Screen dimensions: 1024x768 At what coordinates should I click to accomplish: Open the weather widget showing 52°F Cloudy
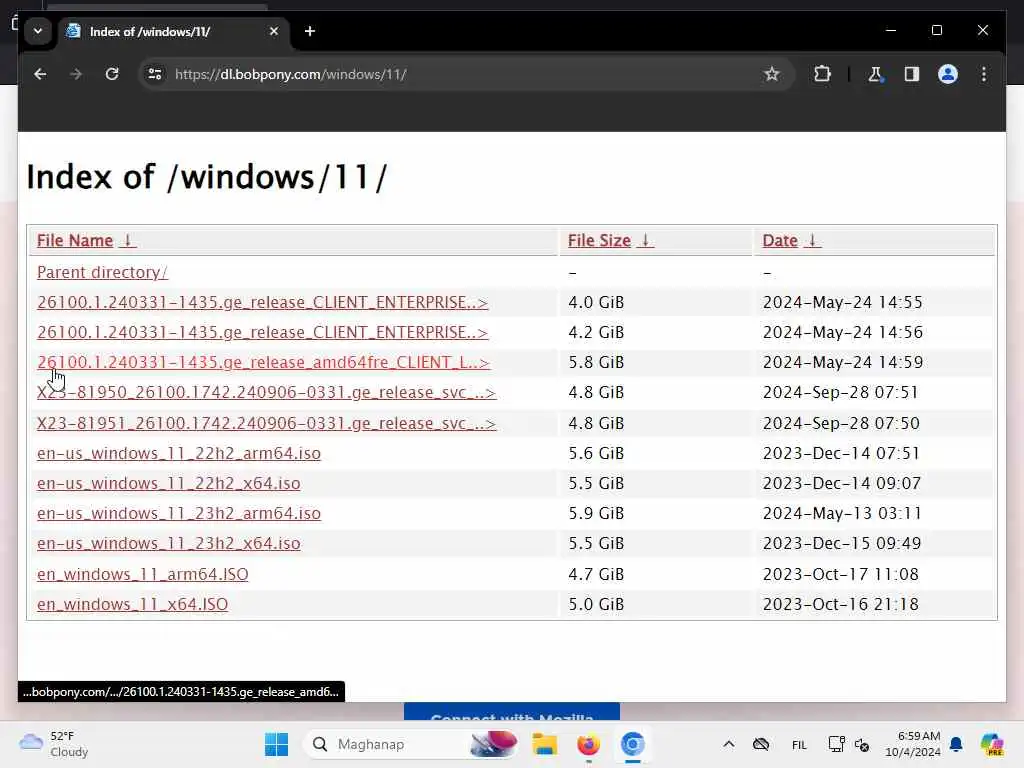(x=54, y=744)
